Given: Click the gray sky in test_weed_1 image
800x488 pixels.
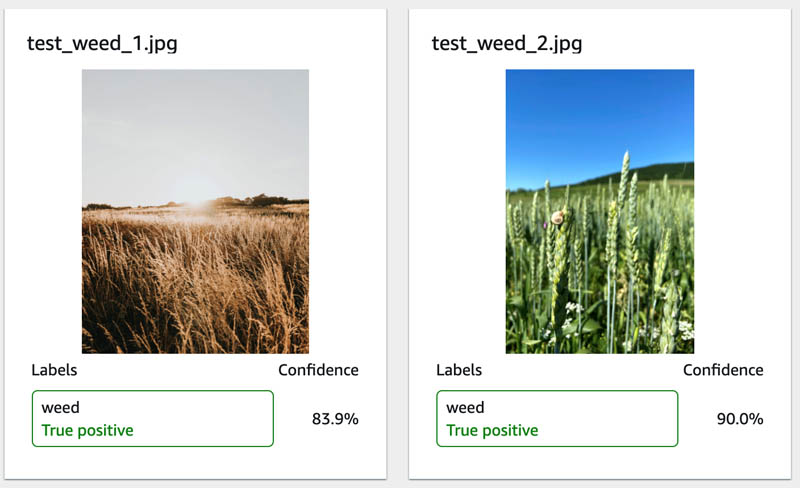Looking at the screenshot, I should click(x=195, y=133).
